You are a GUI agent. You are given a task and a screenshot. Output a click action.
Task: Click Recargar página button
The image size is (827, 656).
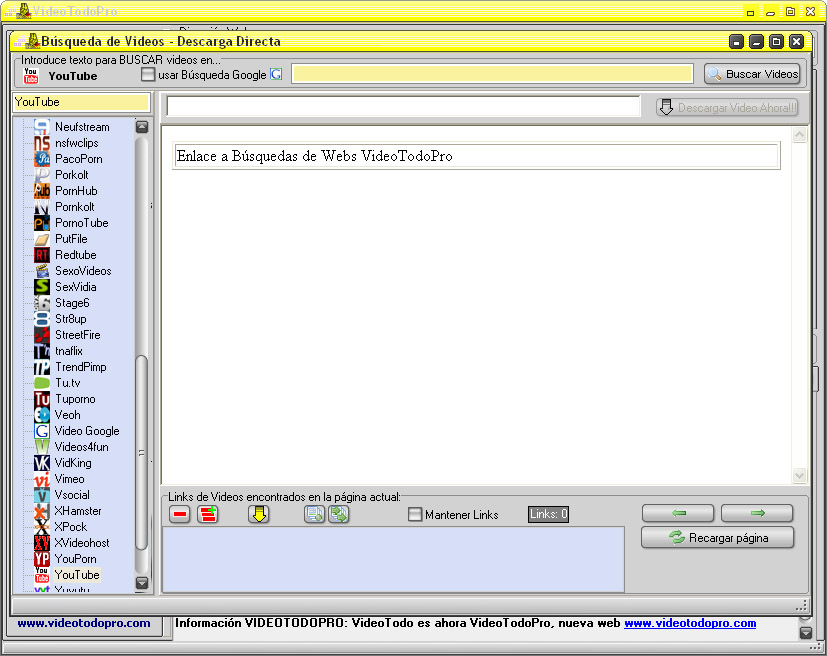pyautogui.click(x=718, y=538)
